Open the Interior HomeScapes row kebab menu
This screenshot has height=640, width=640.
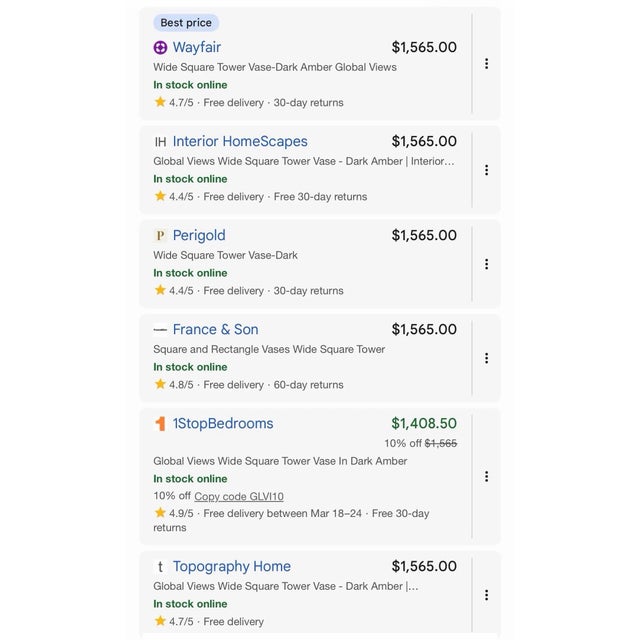coord(486,170)
